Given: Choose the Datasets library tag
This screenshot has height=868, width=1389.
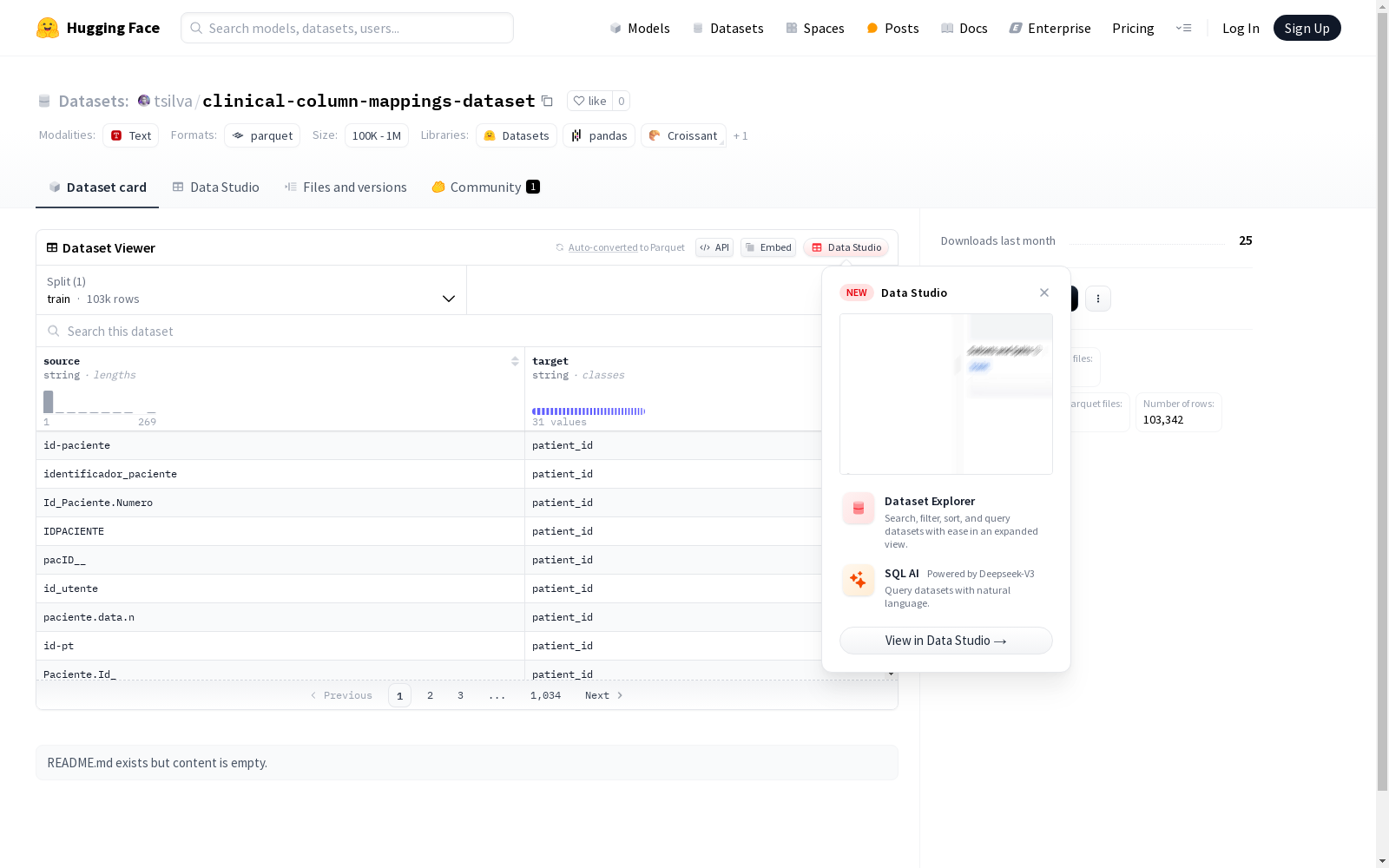Looking at the screenshot, I should (517, 135).
